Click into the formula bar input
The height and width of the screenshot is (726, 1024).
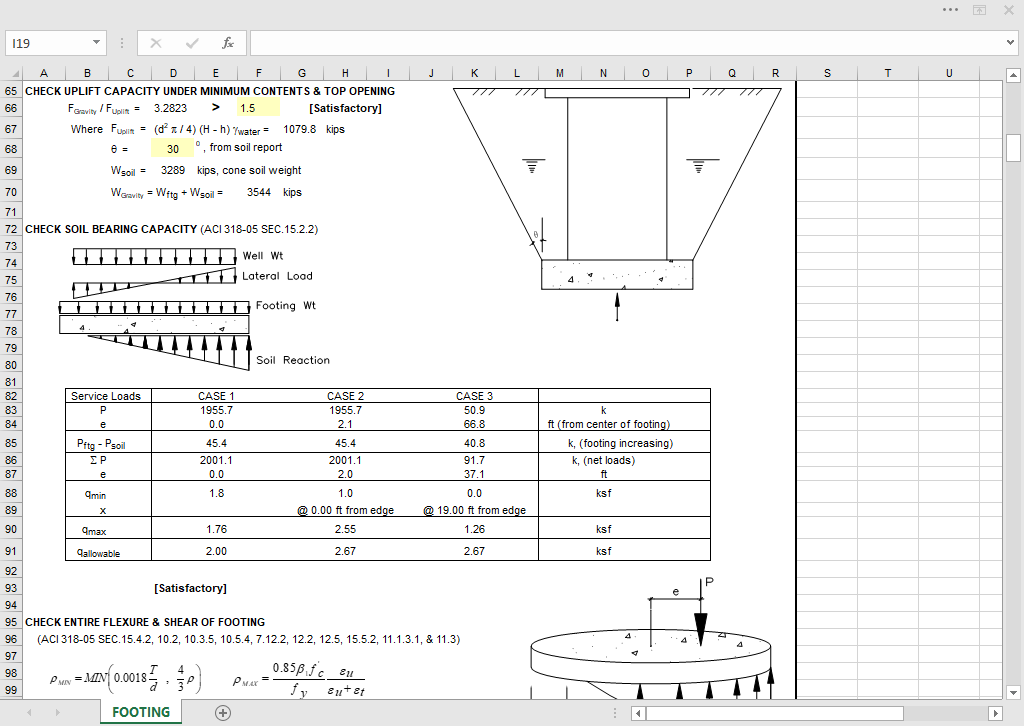click(x=627, y=43)
